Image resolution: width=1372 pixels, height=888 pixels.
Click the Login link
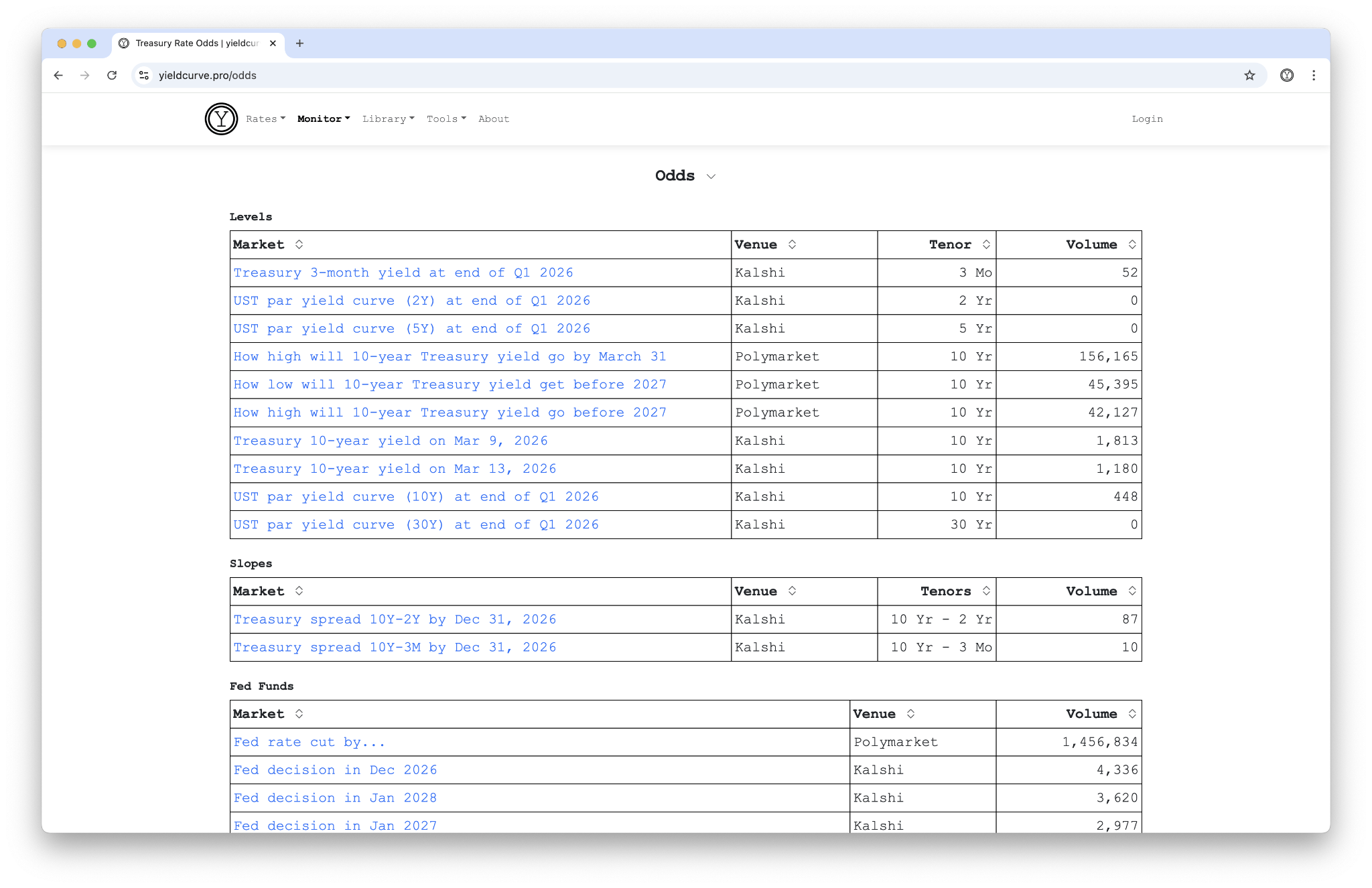(x=1146, y=119)
